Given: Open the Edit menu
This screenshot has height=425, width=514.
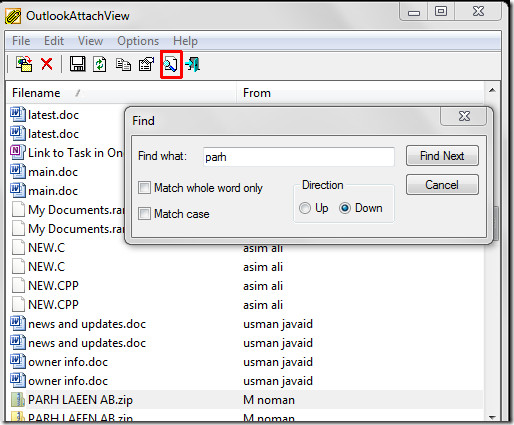Looking at the screenshot, I should (54, 41).
